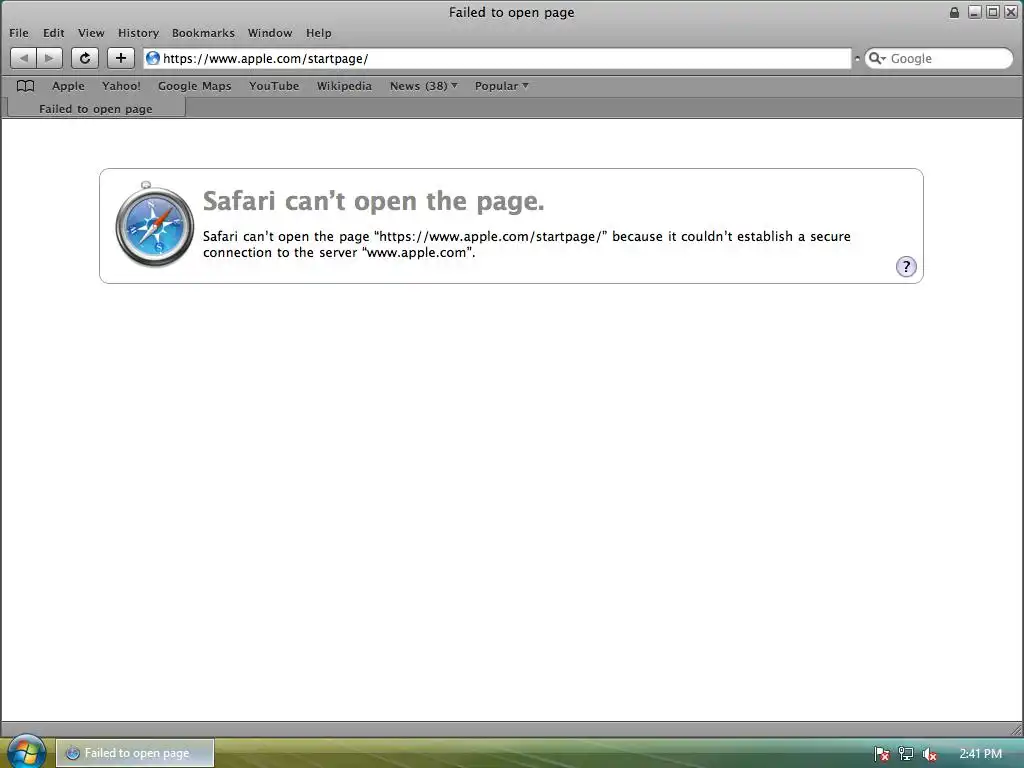Open the search magnifier dropdown
This screenshot has height=768, width=1024.
click(877, 58)
